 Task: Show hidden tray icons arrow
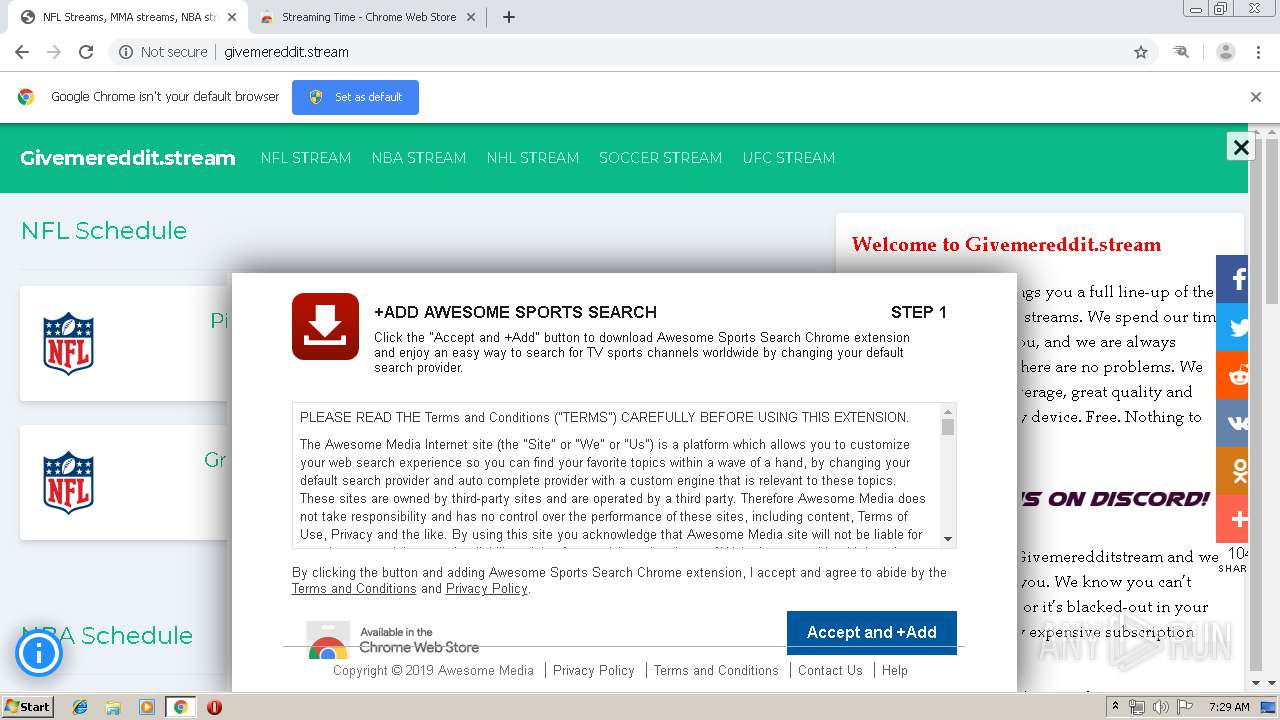(x=1116, y=707)
